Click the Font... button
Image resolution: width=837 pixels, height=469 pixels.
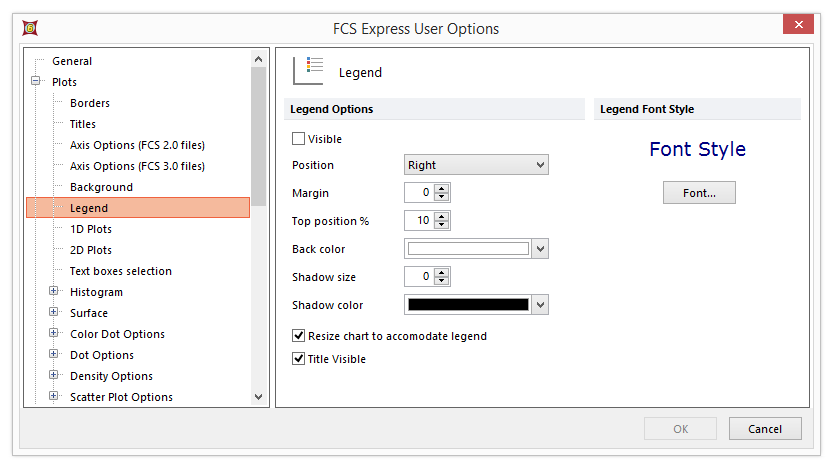(699, 193)
